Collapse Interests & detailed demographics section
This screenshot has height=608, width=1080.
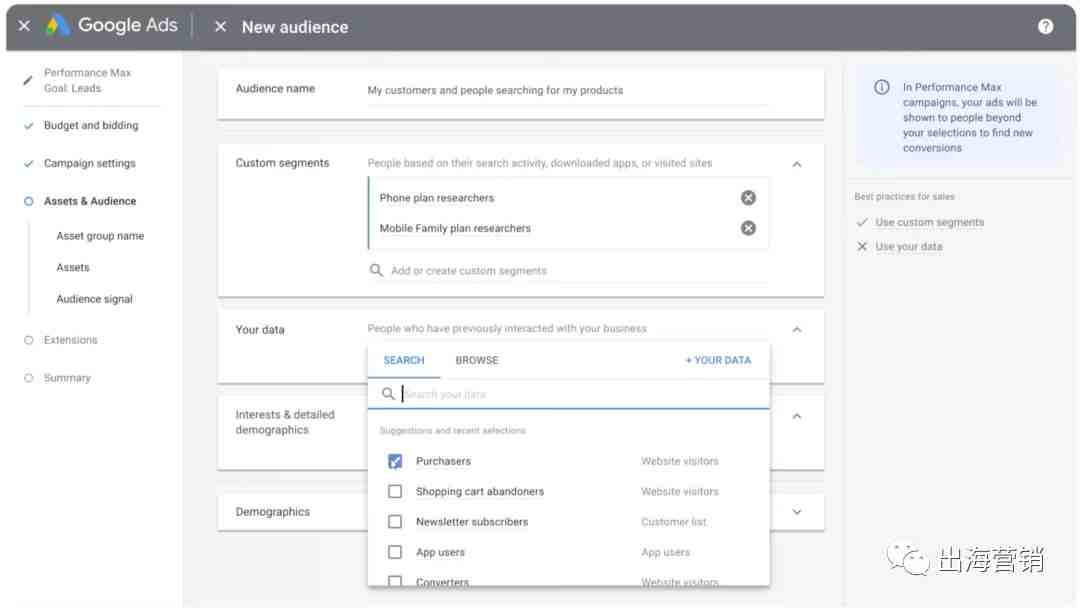(x=797, y=417)
